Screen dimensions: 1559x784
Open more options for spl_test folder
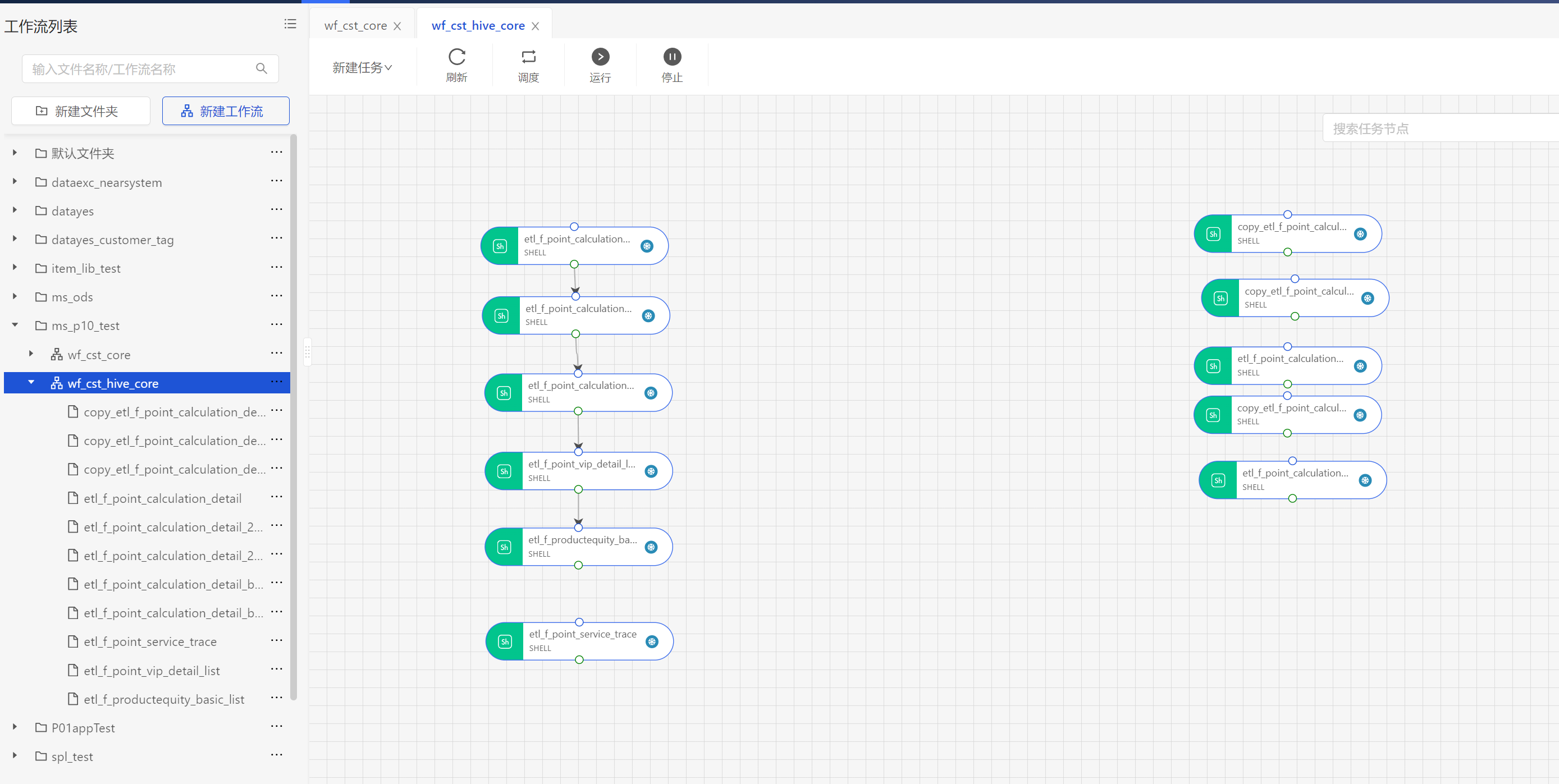click(277, 755)
